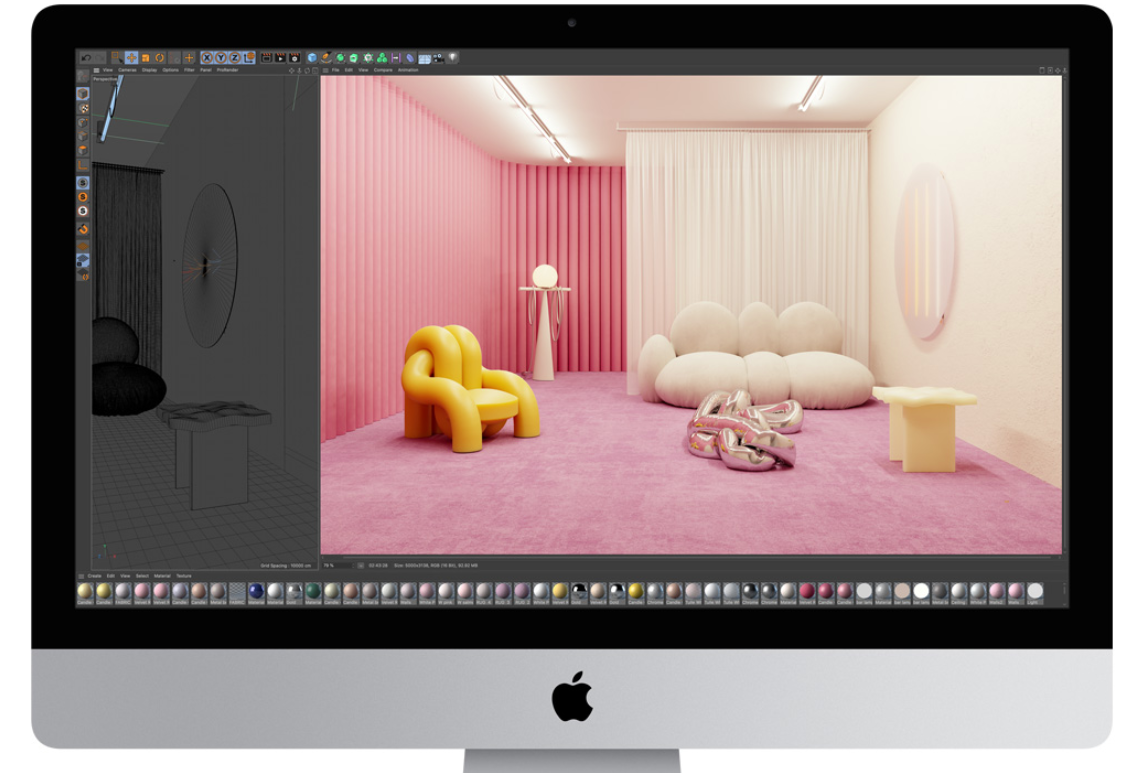The image size is (1142, 773).
Task: Toggle the viewport maximize view icon
Action: coord(315,71)
